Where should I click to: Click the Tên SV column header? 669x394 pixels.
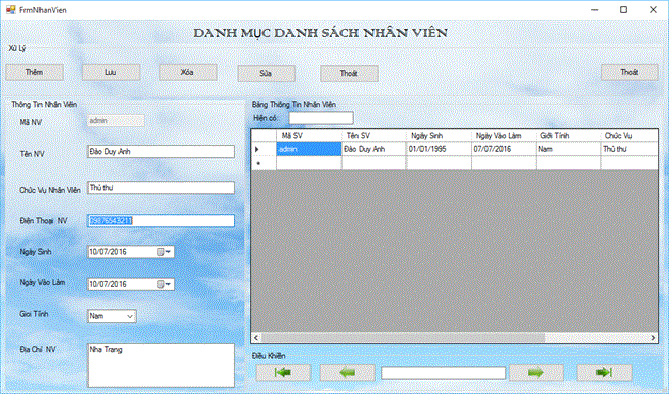[374, 135]
